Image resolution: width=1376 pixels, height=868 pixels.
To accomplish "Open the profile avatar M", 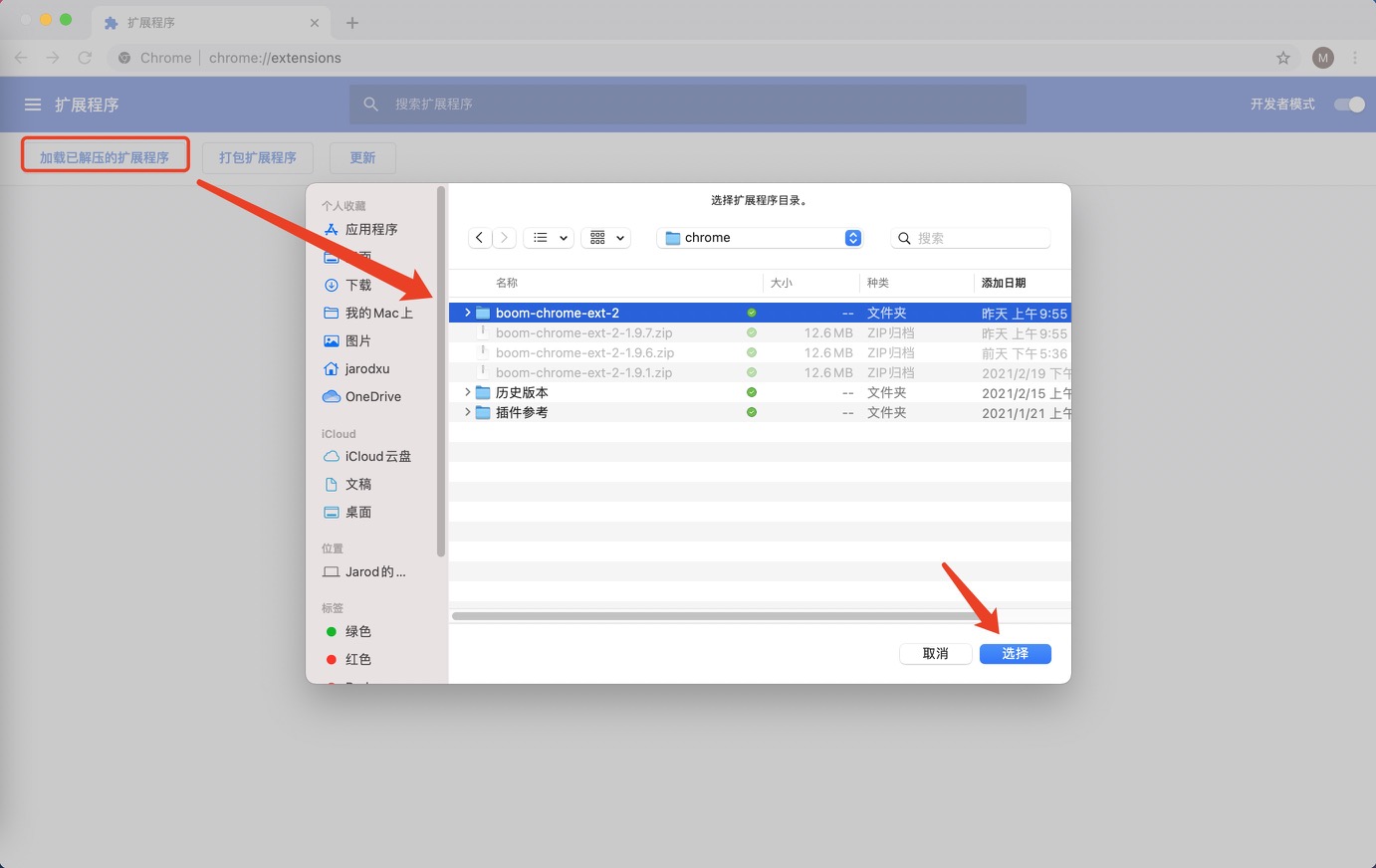I will [1322, 58].
